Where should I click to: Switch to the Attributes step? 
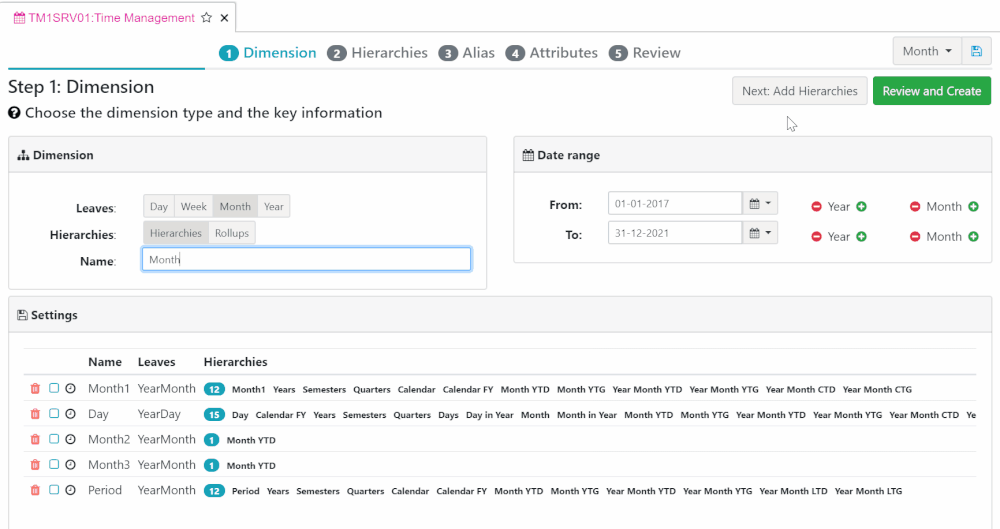[x=552, y=53]
